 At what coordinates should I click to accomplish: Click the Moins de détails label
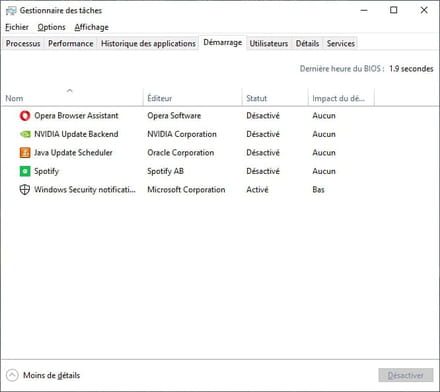coord(52,375)
